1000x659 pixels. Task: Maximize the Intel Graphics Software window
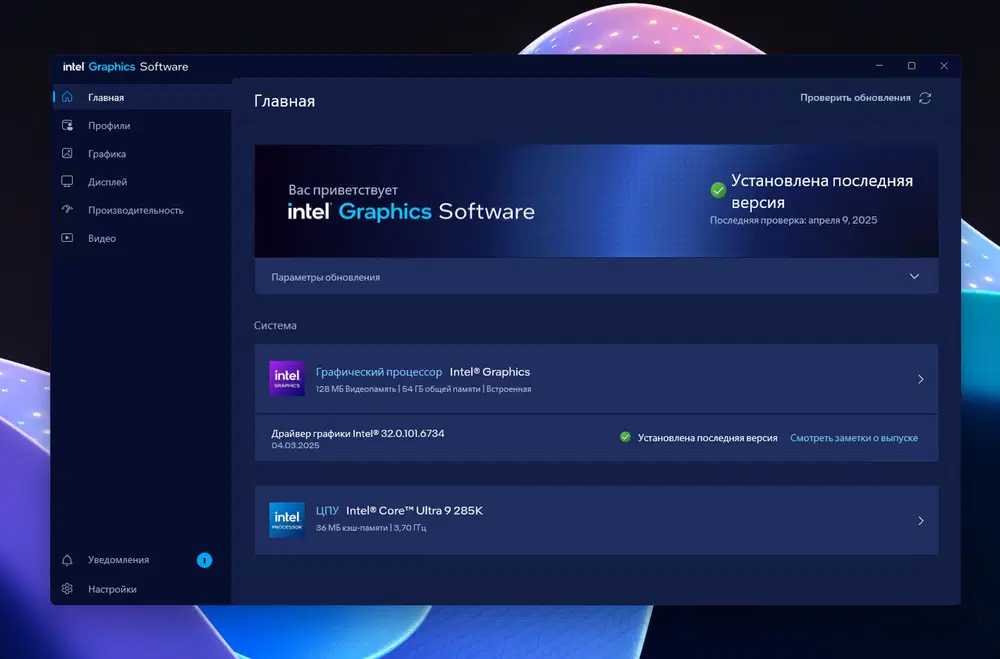[x=911, y=66]
